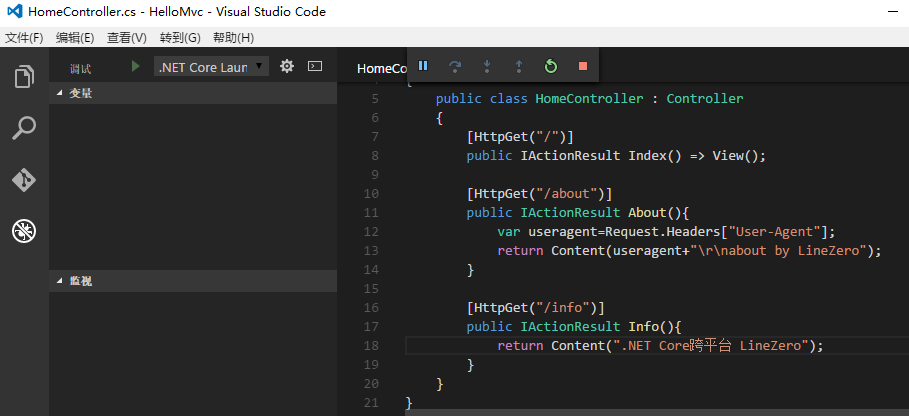The width and height of the screenshot is (909, 416).
Task: Start debugging with the green play button
Action: pos(136,67)
